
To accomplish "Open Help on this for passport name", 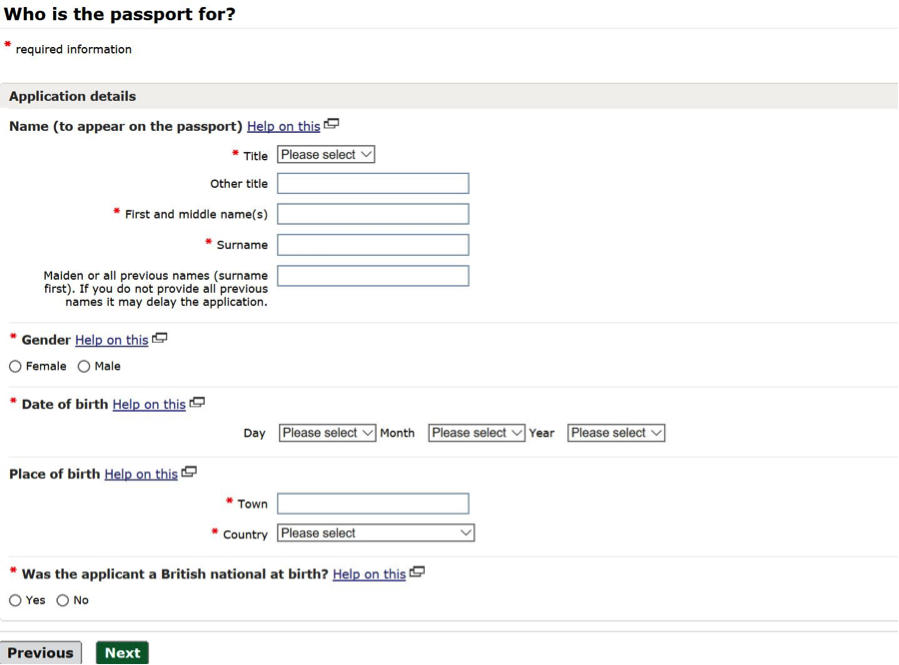I will tap(284, 127).
